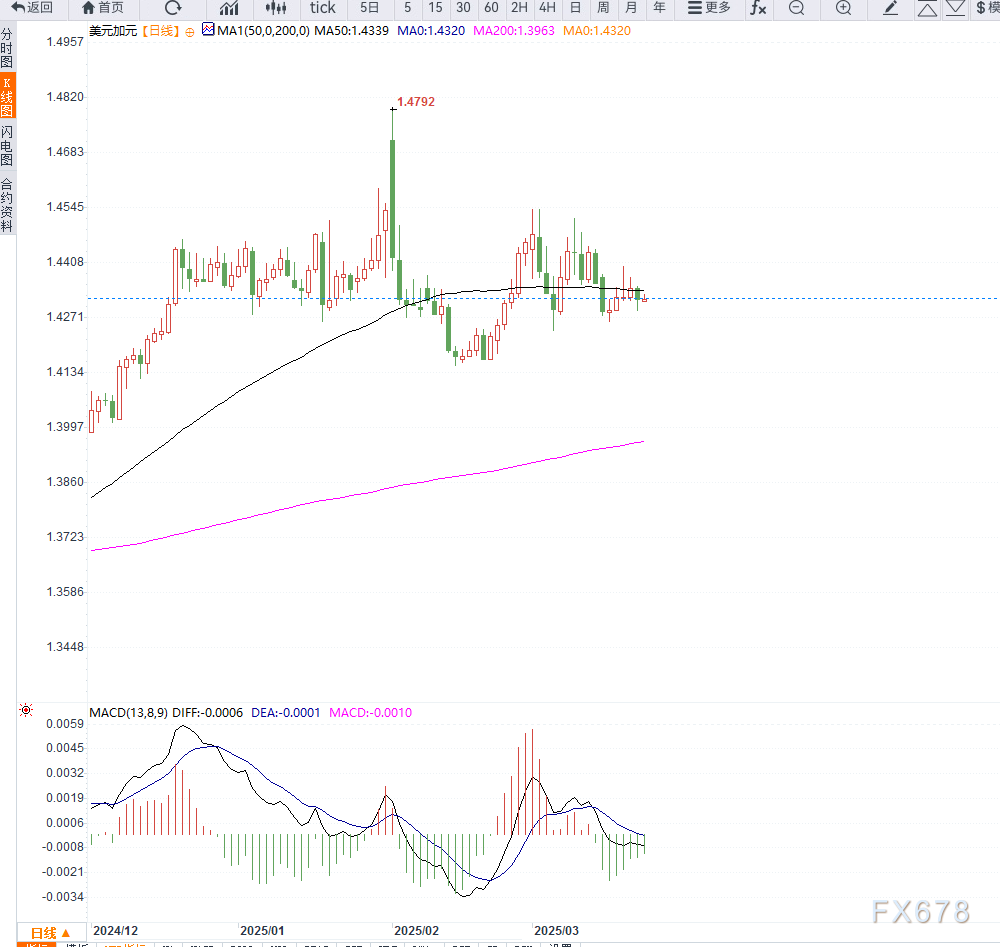Switch to the 4H timeframe
Image resolution: width=1000 pixels, height=947 pixels.
[547, 8]
